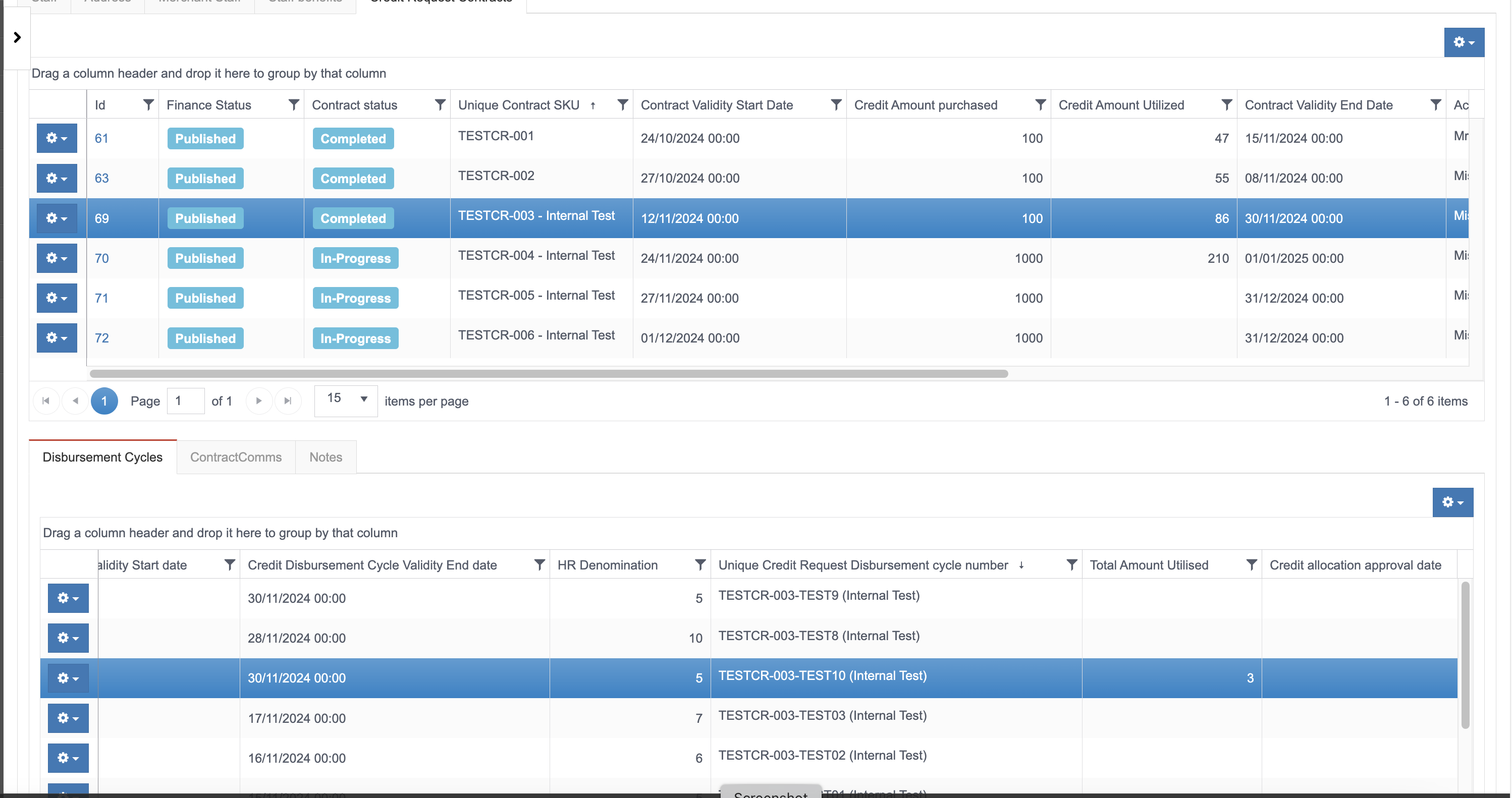This screenshot has width=1512, height=798.
Task: Click page 1 pagination button
Action: pyautogui.click(x=104, y=402)
